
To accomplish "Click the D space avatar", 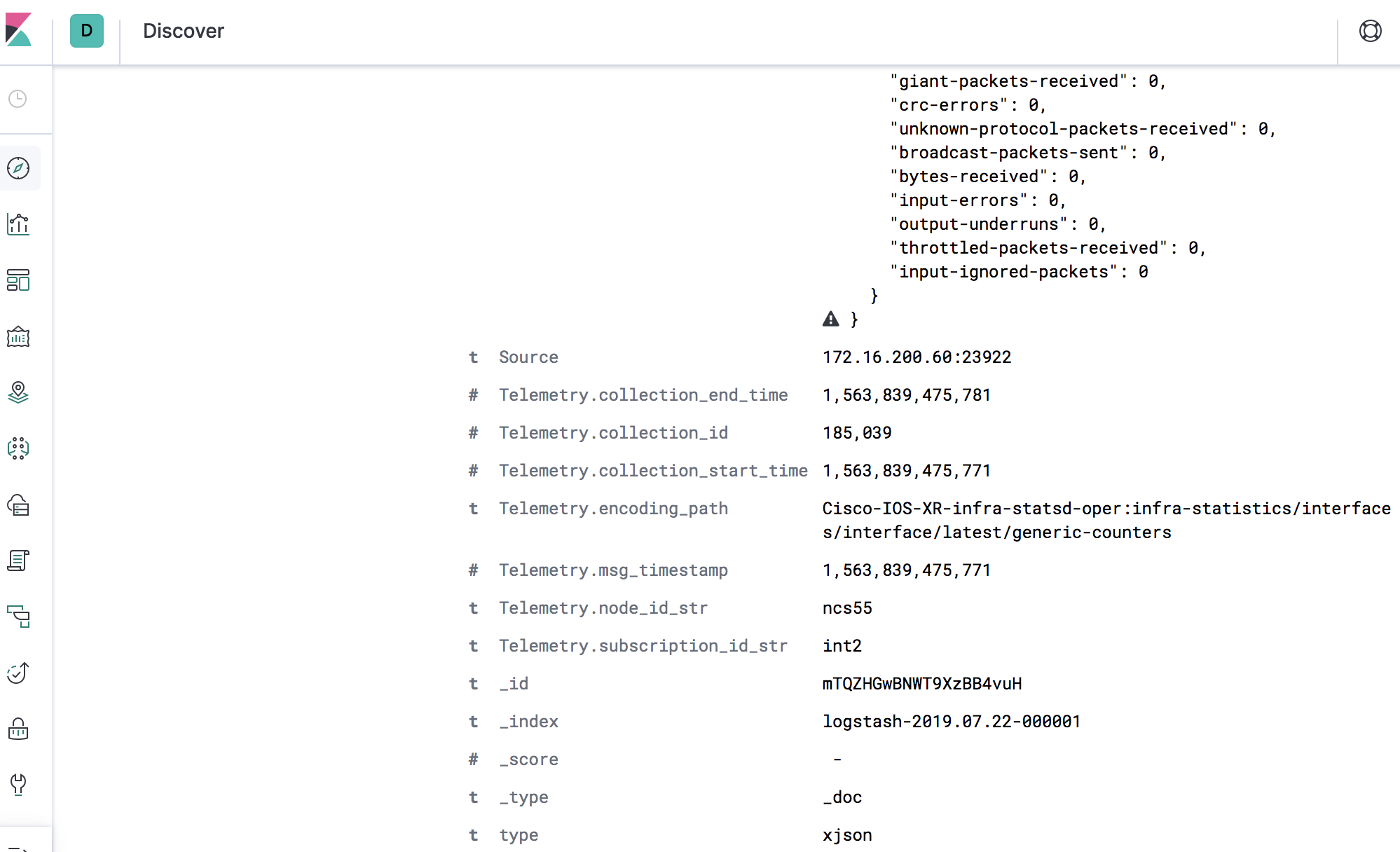I will pos(87,31).
